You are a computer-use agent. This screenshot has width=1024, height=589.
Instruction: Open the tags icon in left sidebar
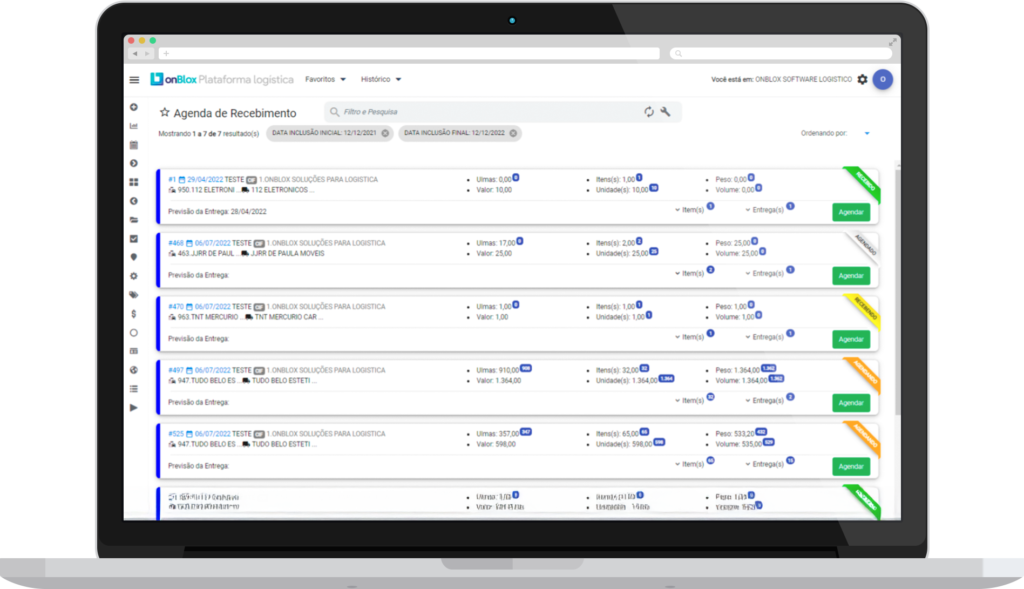134,295
